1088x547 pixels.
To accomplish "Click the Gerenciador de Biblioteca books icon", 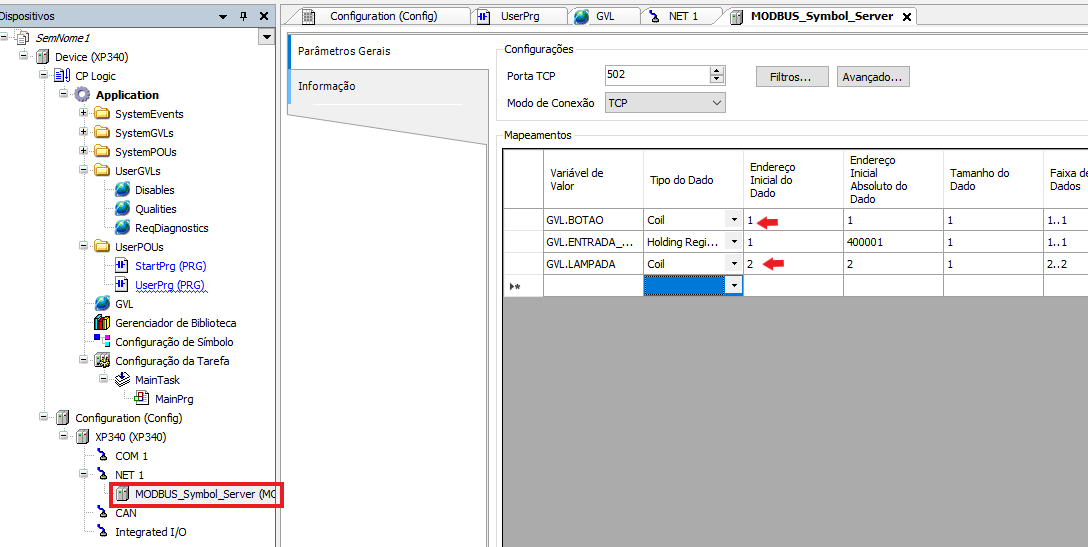I will coord(102,323).
